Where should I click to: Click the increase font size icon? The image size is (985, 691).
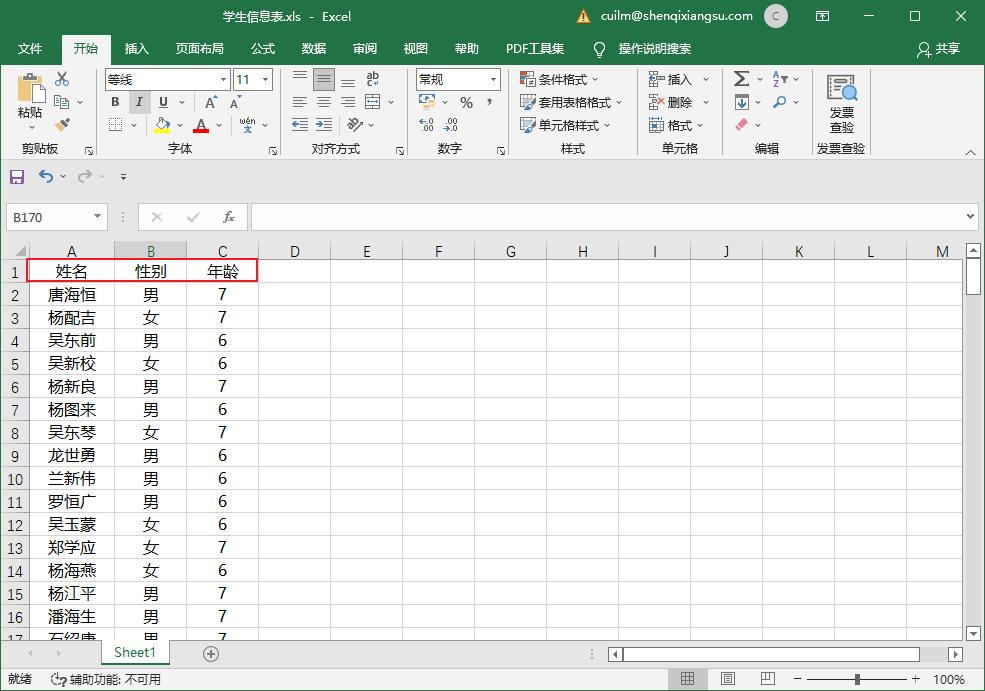click(x=211, y=102)
